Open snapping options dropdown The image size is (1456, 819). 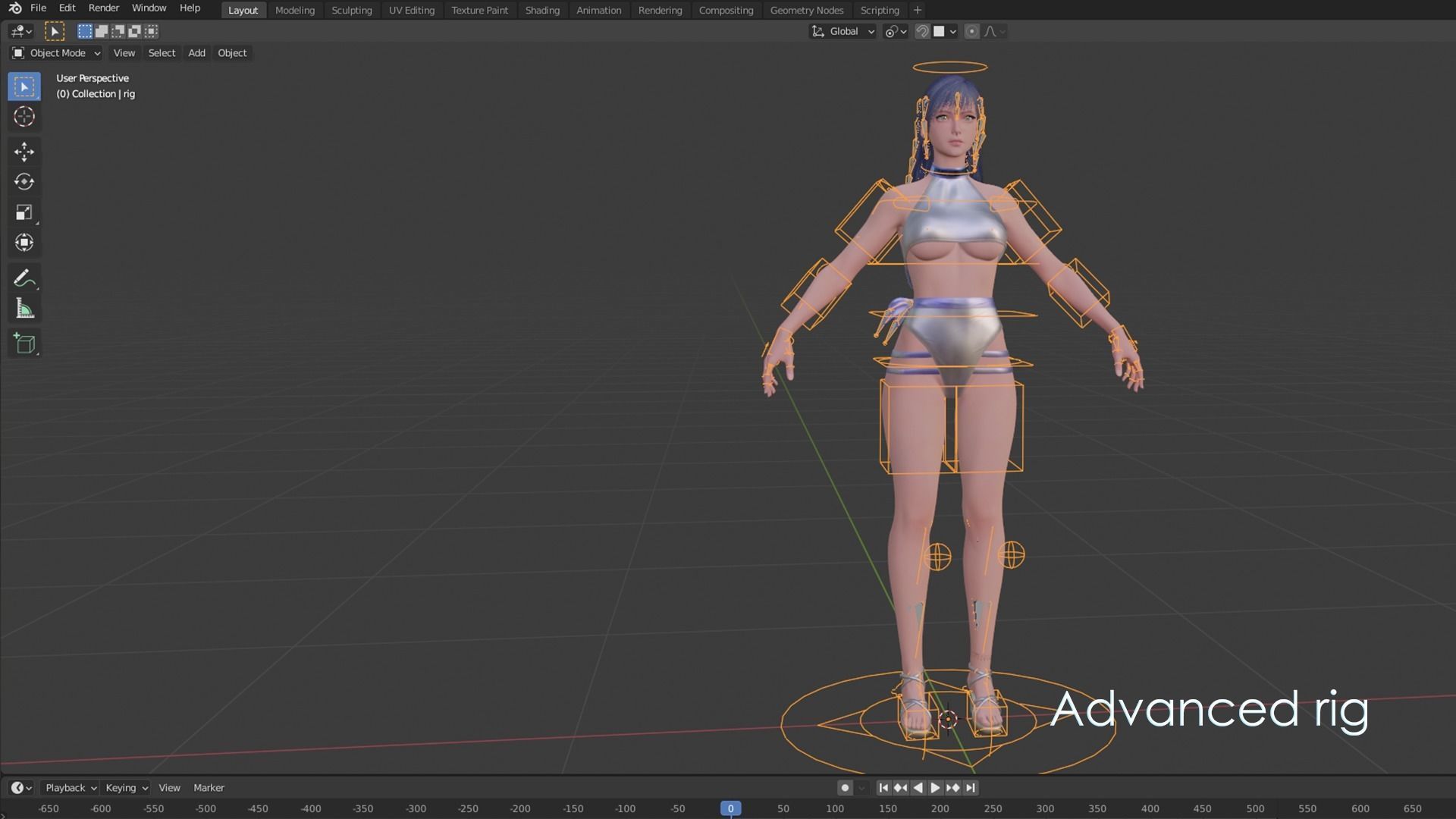(945, 31)
